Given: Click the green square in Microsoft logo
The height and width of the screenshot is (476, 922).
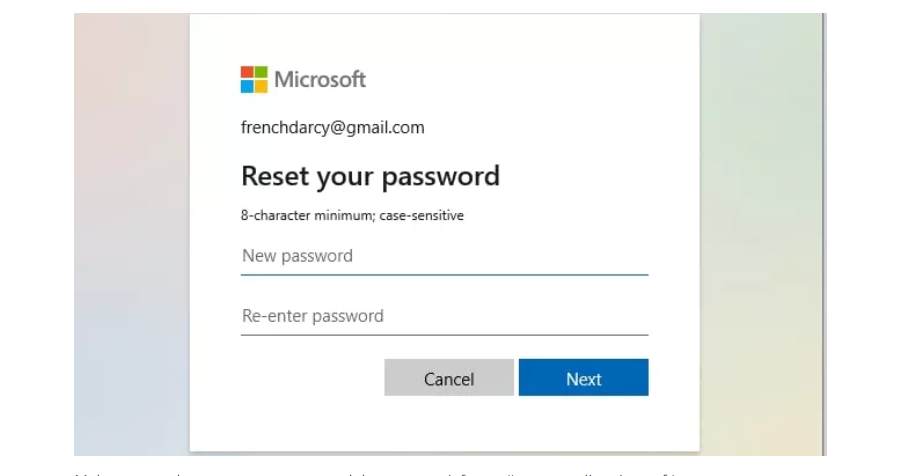Looking at the screenshot, I should 261,73.
